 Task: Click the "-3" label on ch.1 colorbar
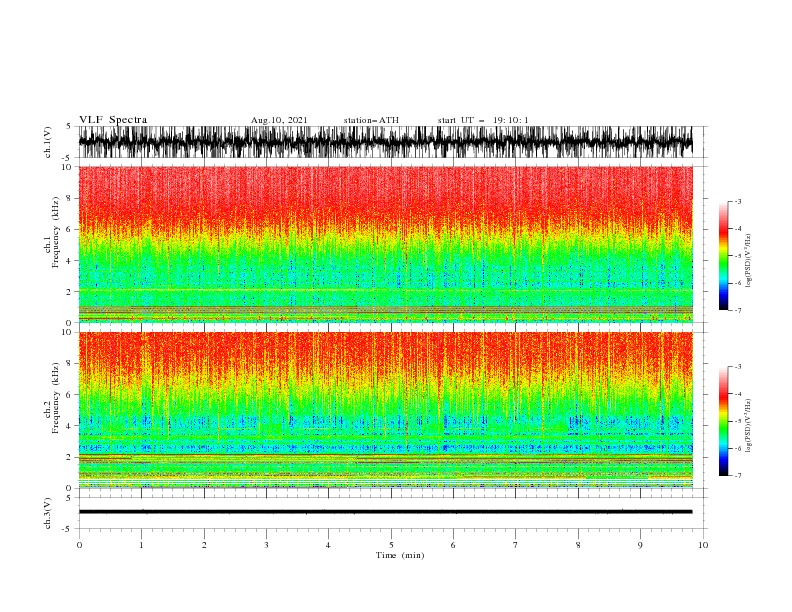pos(737,201)
